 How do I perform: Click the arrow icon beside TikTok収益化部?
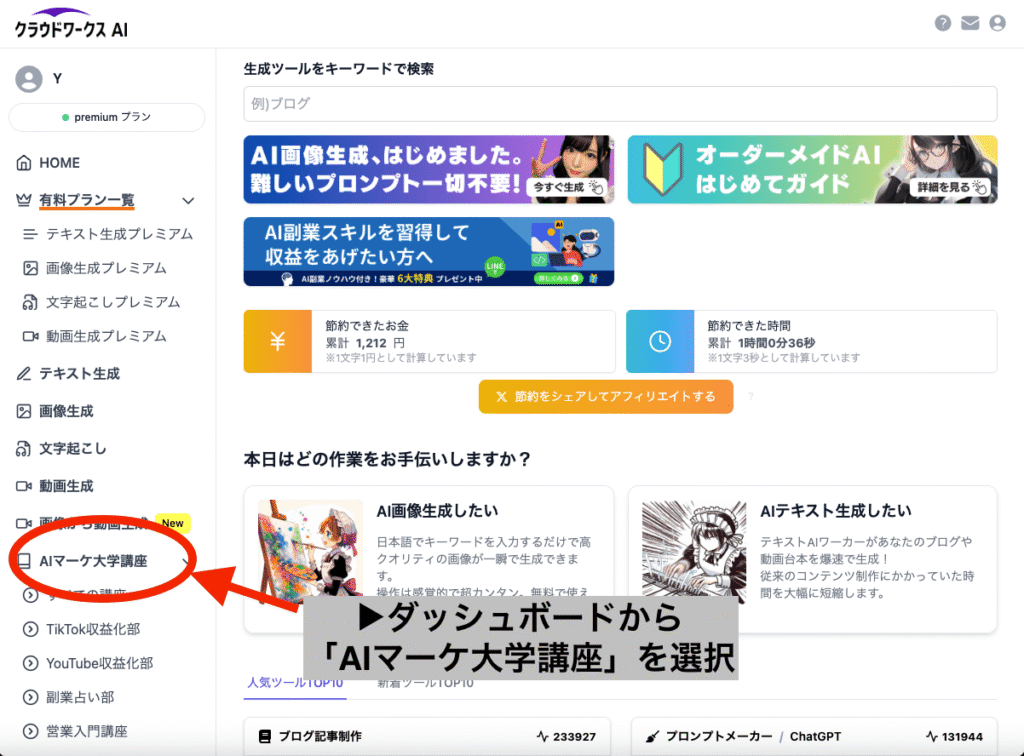(30, 629)
